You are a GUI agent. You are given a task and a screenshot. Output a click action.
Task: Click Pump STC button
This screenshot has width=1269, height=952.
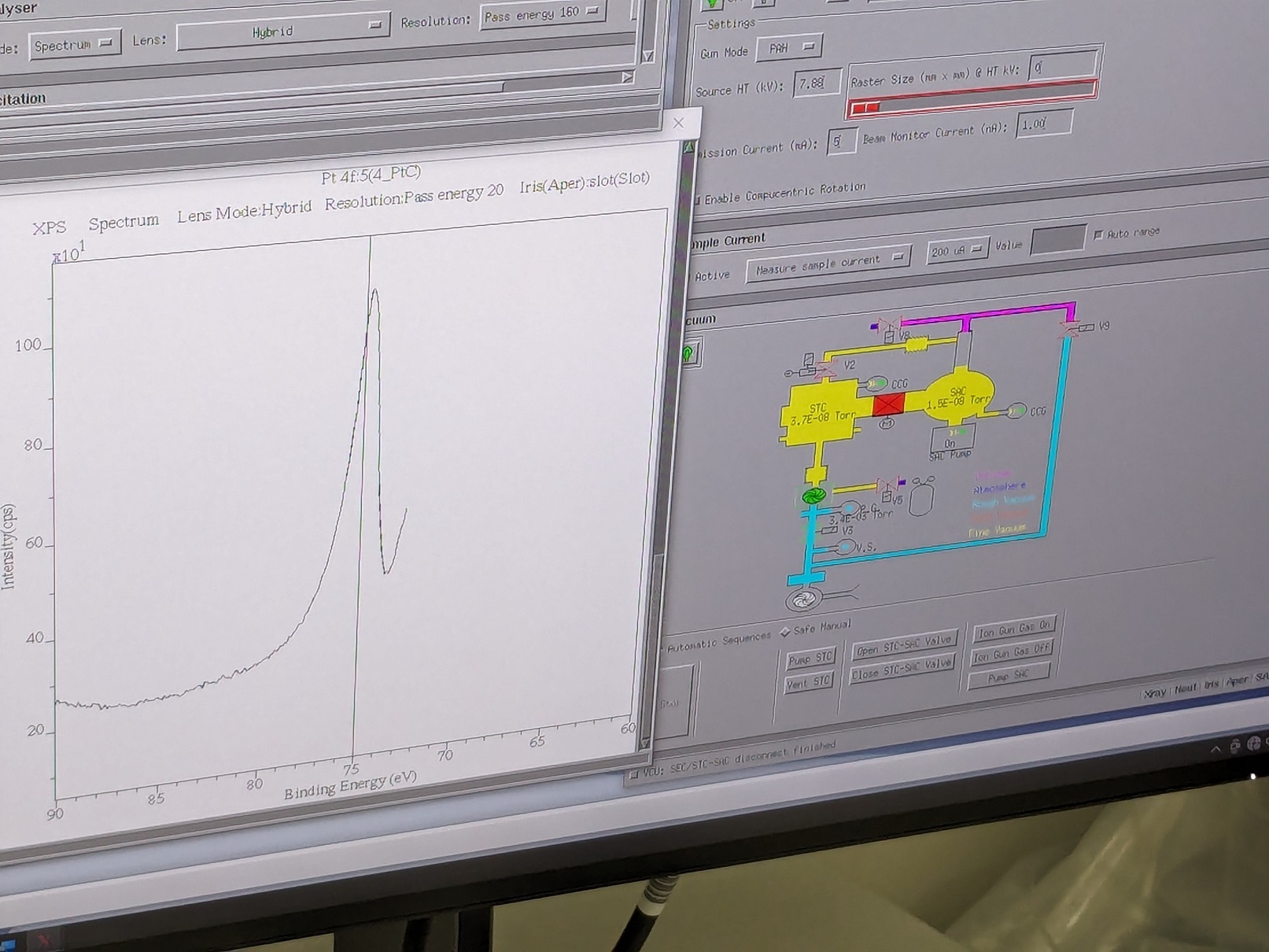[810, 659]
